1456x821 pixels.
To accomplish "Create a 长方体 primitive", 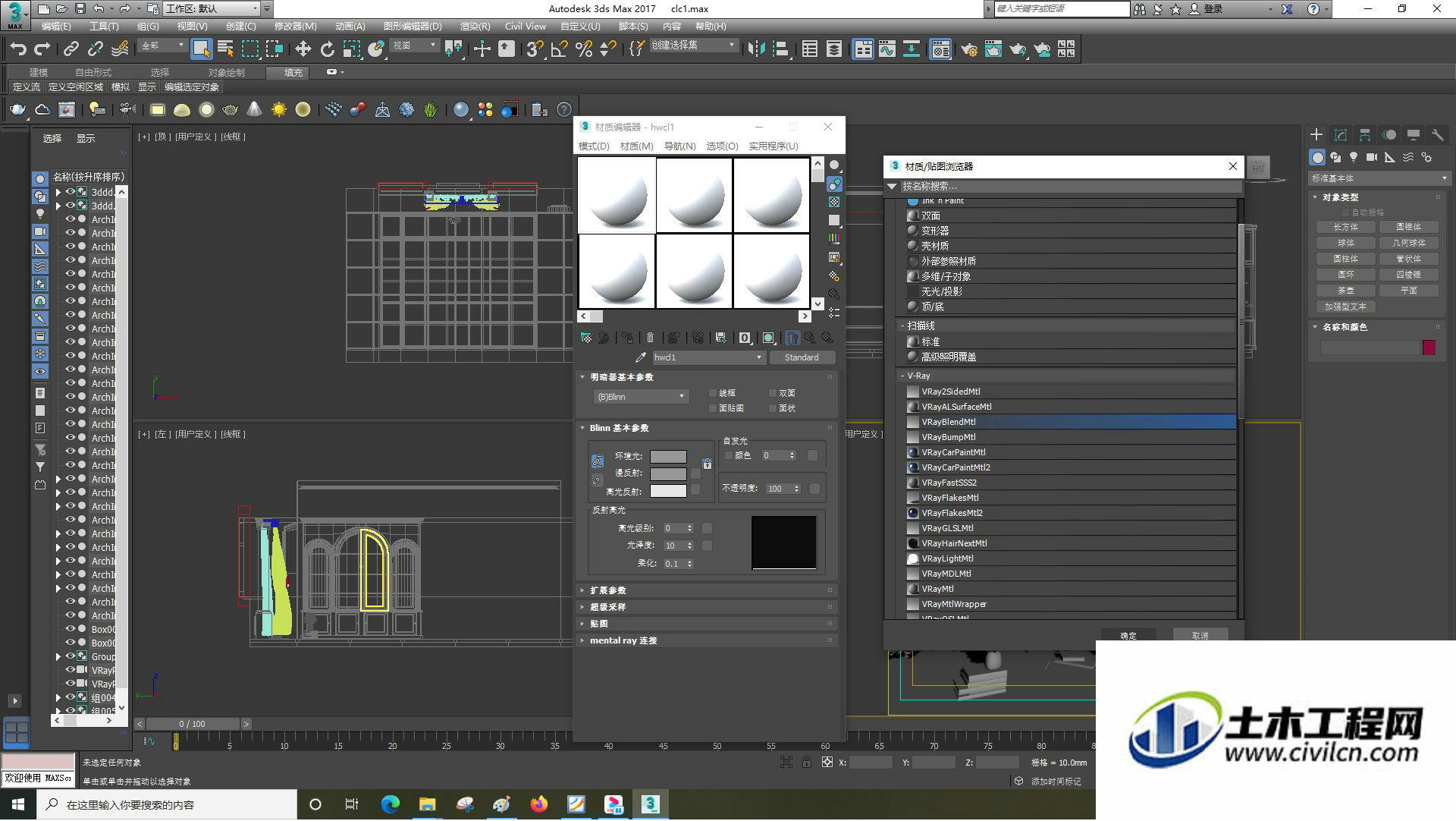I will coord(1345,228).
